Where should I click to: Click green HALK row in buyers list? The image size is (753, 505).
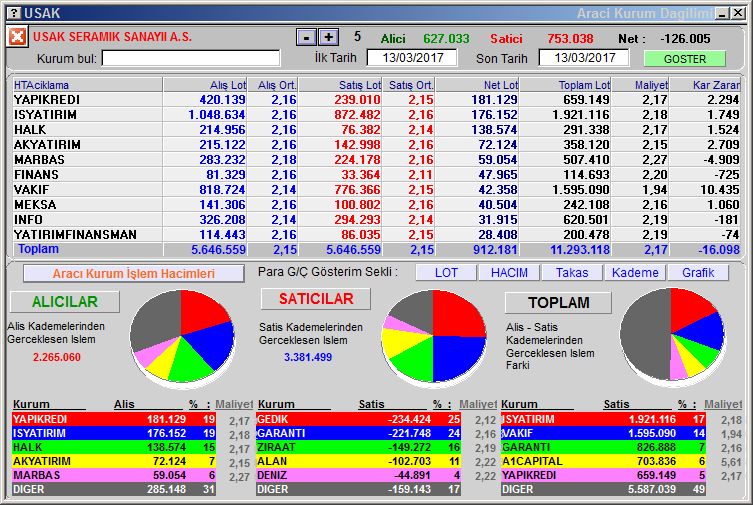coord(114,447)
